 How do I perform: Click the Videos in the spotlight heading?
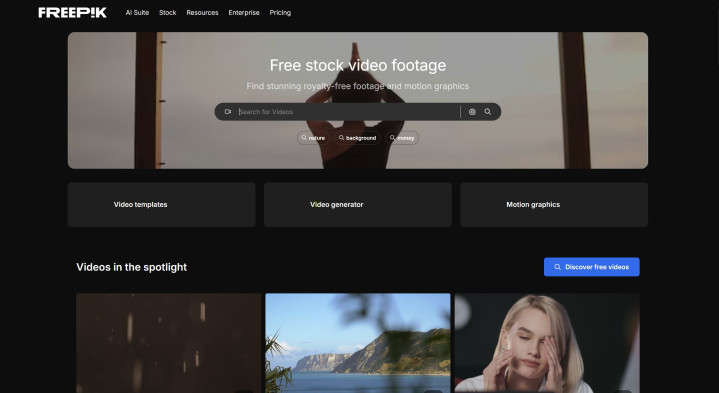(x=132, y=267)
